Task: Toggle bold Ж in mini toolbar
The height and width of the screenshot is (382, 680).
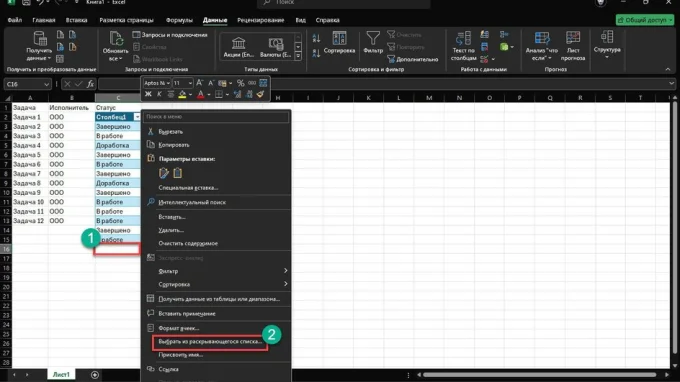Action: [x=148, y=94]
